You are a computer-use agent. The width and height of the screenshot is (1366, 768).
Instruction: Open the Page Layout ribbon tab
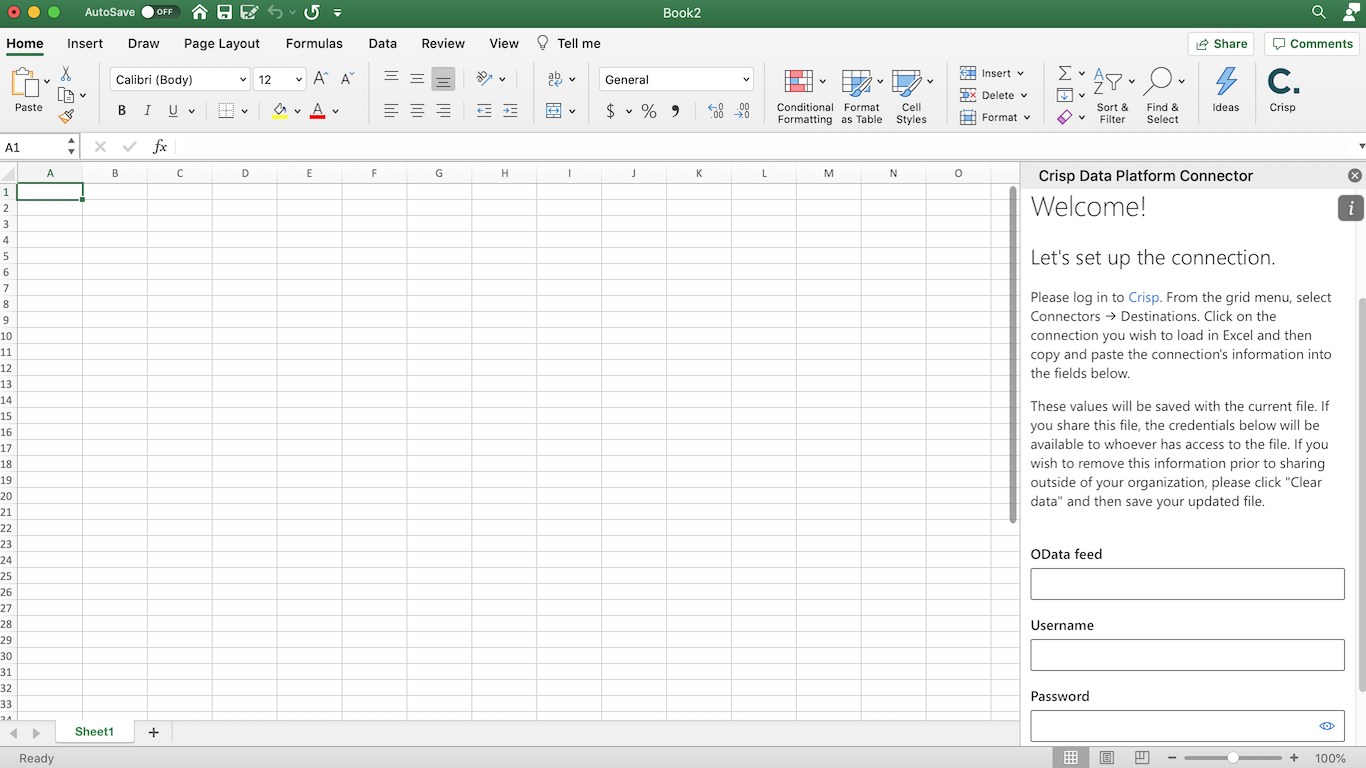tap(222, 43)
